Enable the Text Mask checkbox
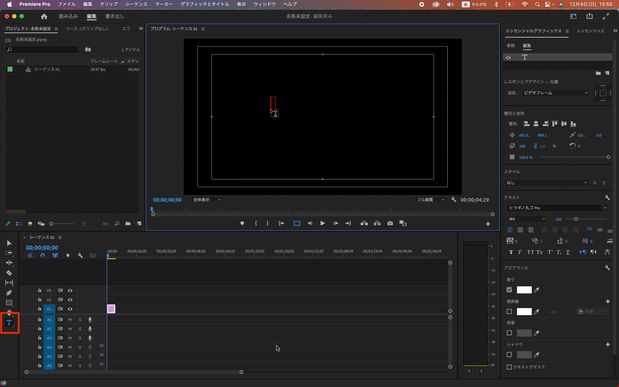619x387 pixels. [x=509, y=367]
